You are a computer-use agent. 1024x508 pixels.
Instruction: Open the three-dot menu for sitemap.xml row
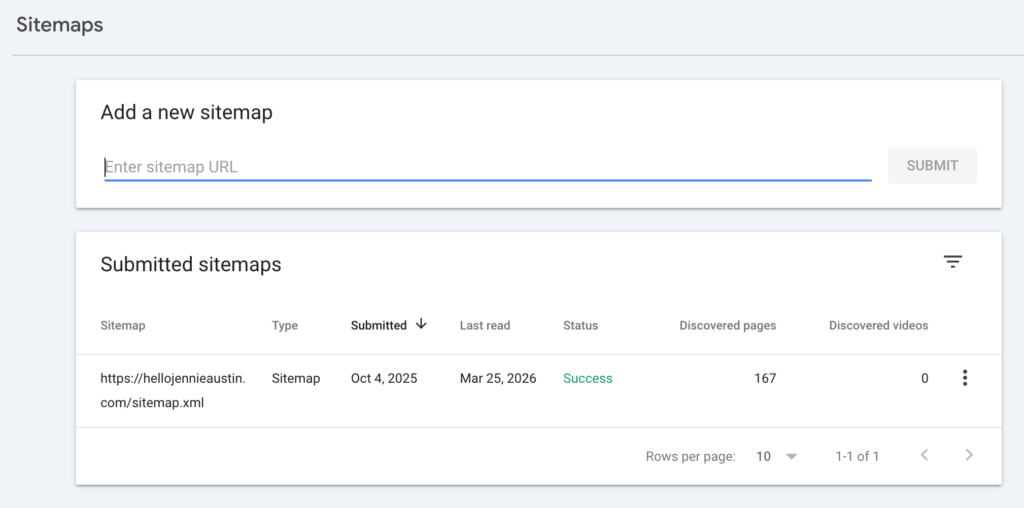click(x=964, y=378)
